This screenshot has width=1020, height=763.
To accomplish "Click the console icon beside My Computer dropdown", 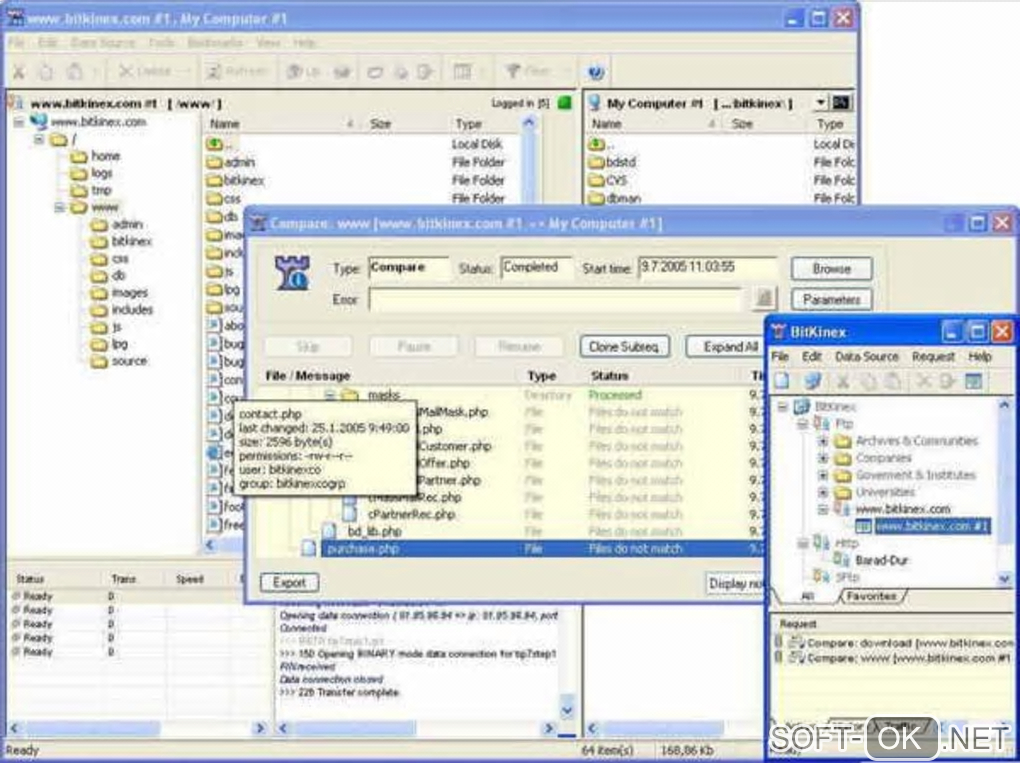I will pyautogui.click(x=841, y=103).
